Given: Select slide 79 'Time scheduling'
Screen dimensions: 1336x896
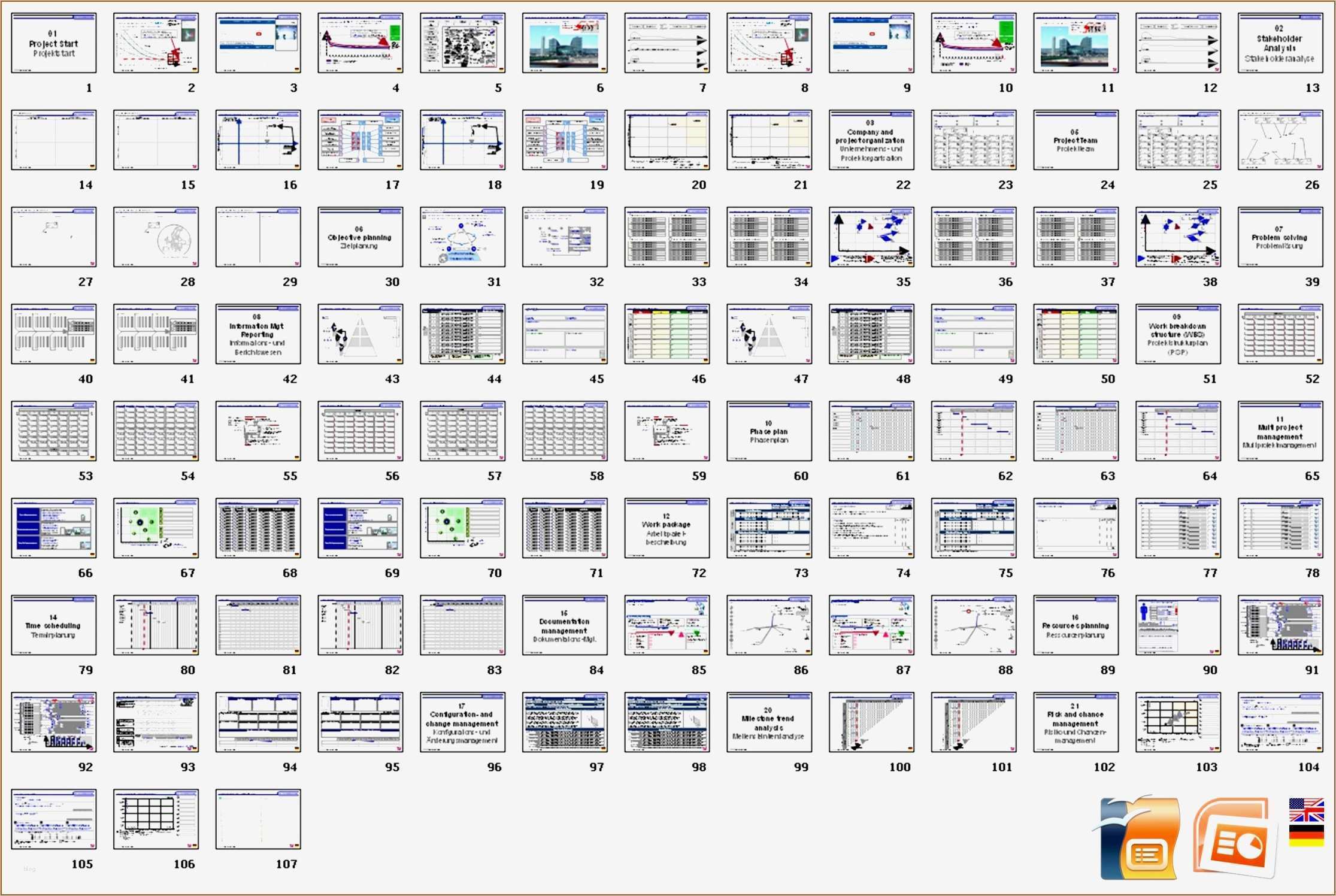Looking at the screenshot, I should [x=53, y=625].
